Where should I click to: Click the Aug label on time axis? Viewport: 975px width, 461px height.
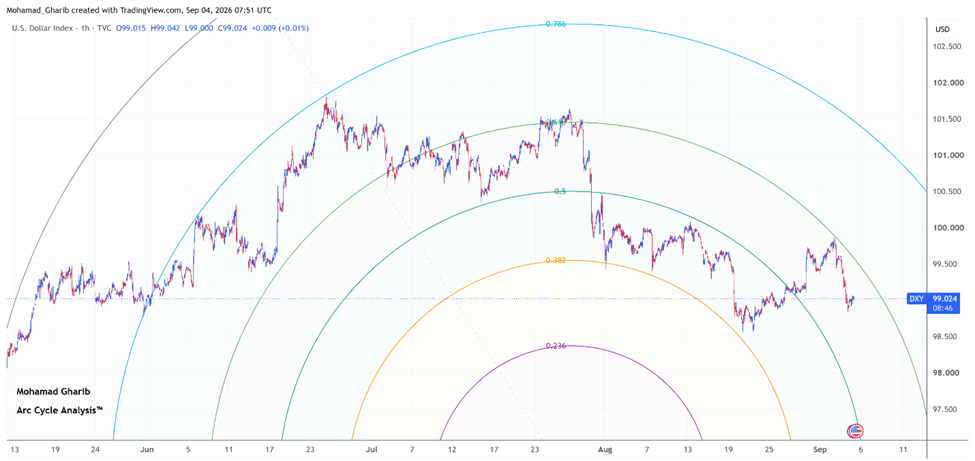click(605, 449)
